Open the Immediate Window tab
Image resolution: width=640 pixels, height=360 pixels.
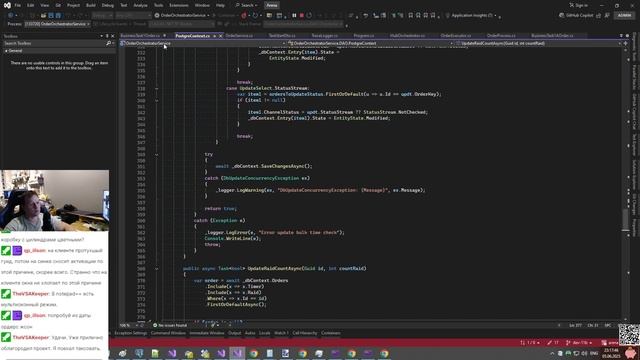tap(207, 333)
